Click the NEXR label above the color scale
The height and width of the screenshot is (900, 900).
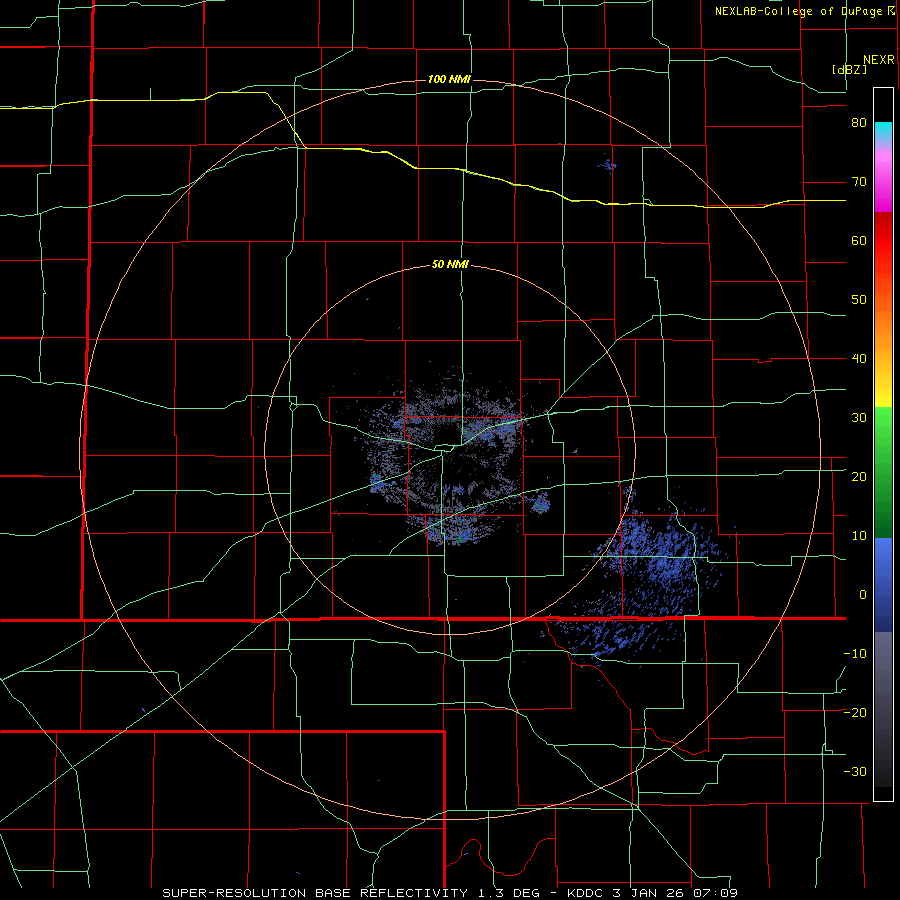coord(879,60)
